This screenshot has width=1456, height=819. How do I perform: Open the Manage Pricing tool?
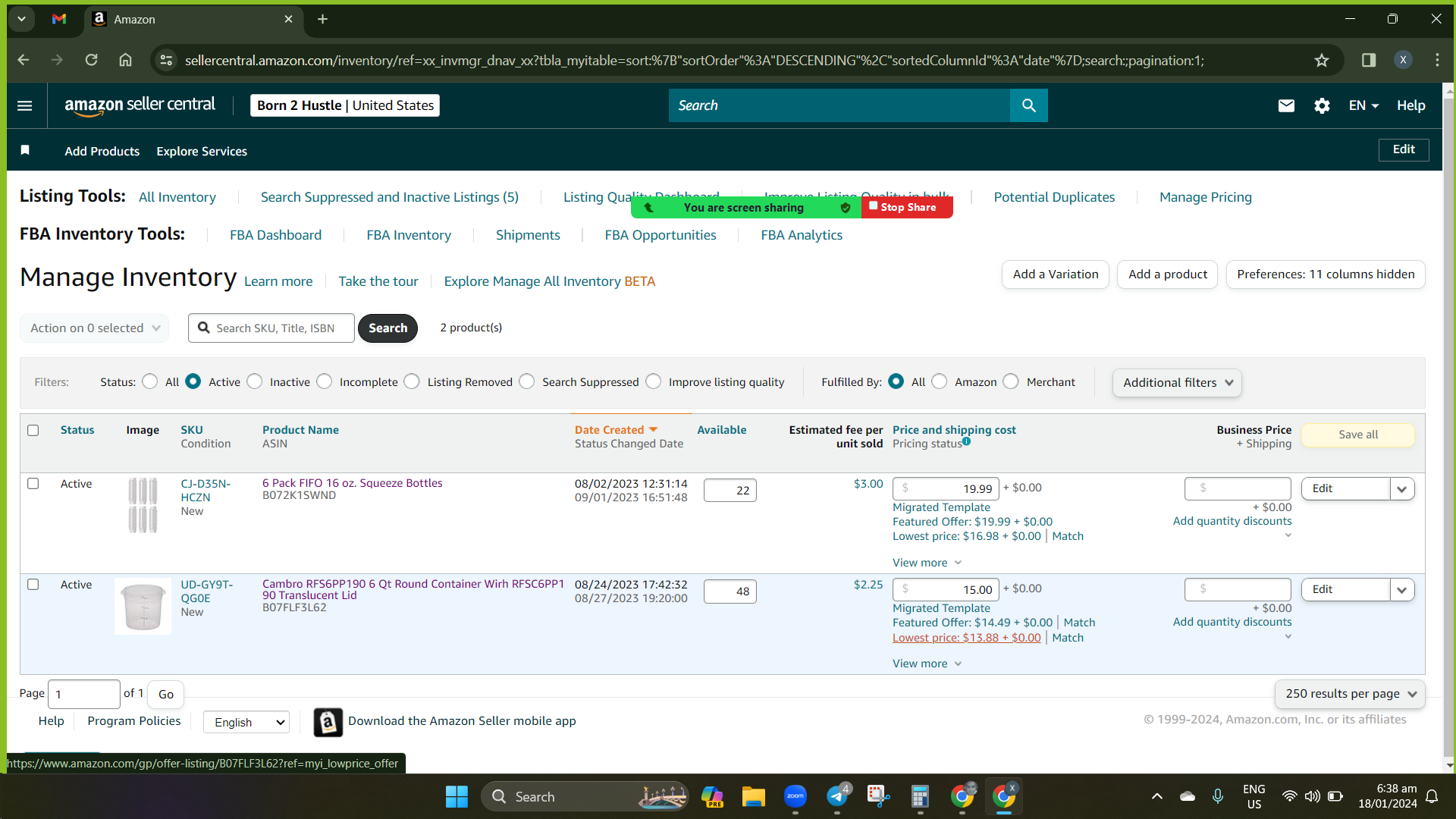(x=1206, y=197)
